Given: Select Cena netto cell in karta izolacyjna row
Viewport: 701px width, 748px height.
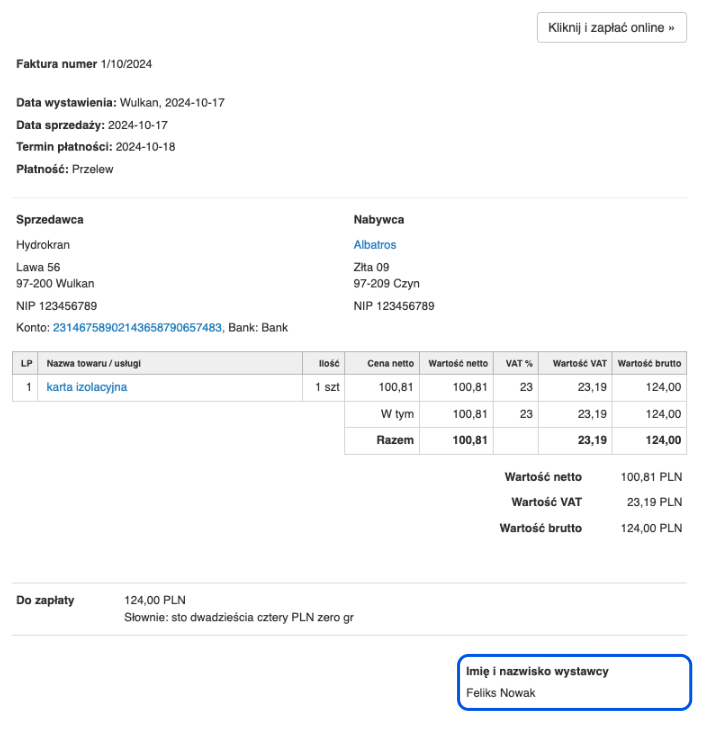Looking at the screenshot, I should (x=382, y=387).
